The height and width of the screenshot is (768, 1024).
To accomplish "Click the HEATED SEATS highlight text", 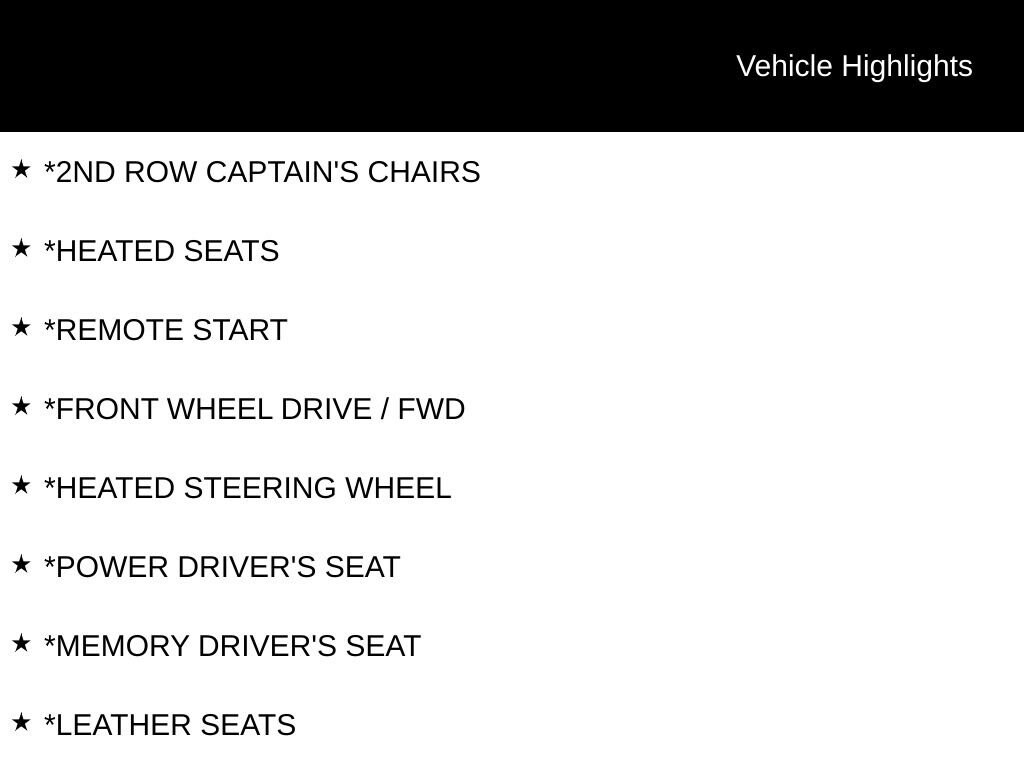I will tap(167, 251).
